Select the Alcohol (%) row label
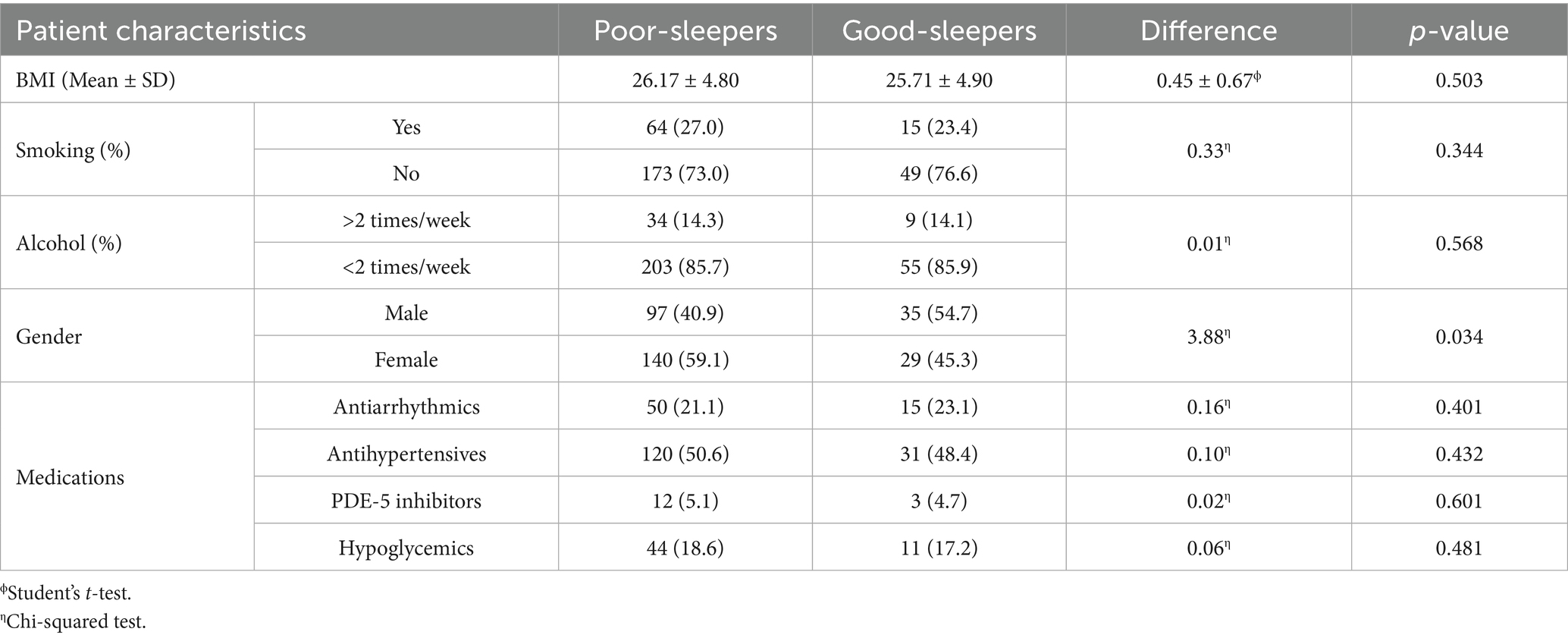The height and width of the screenshot is (638, 1568). [69, 244]
